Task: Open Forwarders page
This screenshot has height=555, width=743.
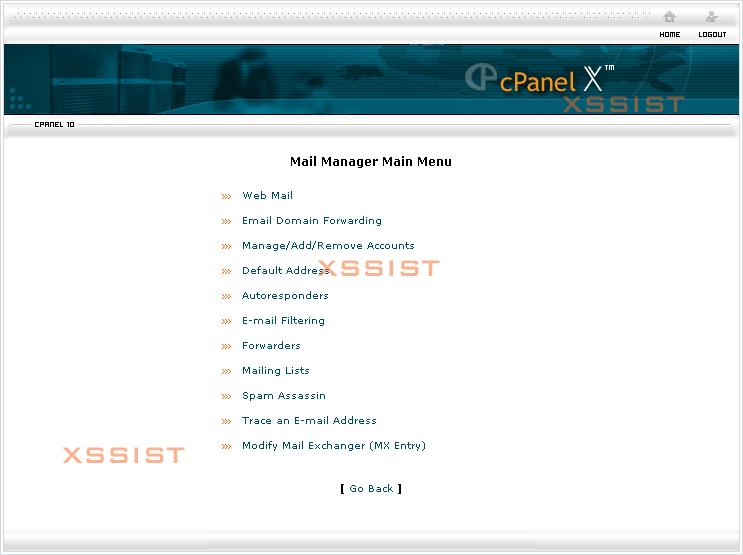Action: (x=271, y=346)
